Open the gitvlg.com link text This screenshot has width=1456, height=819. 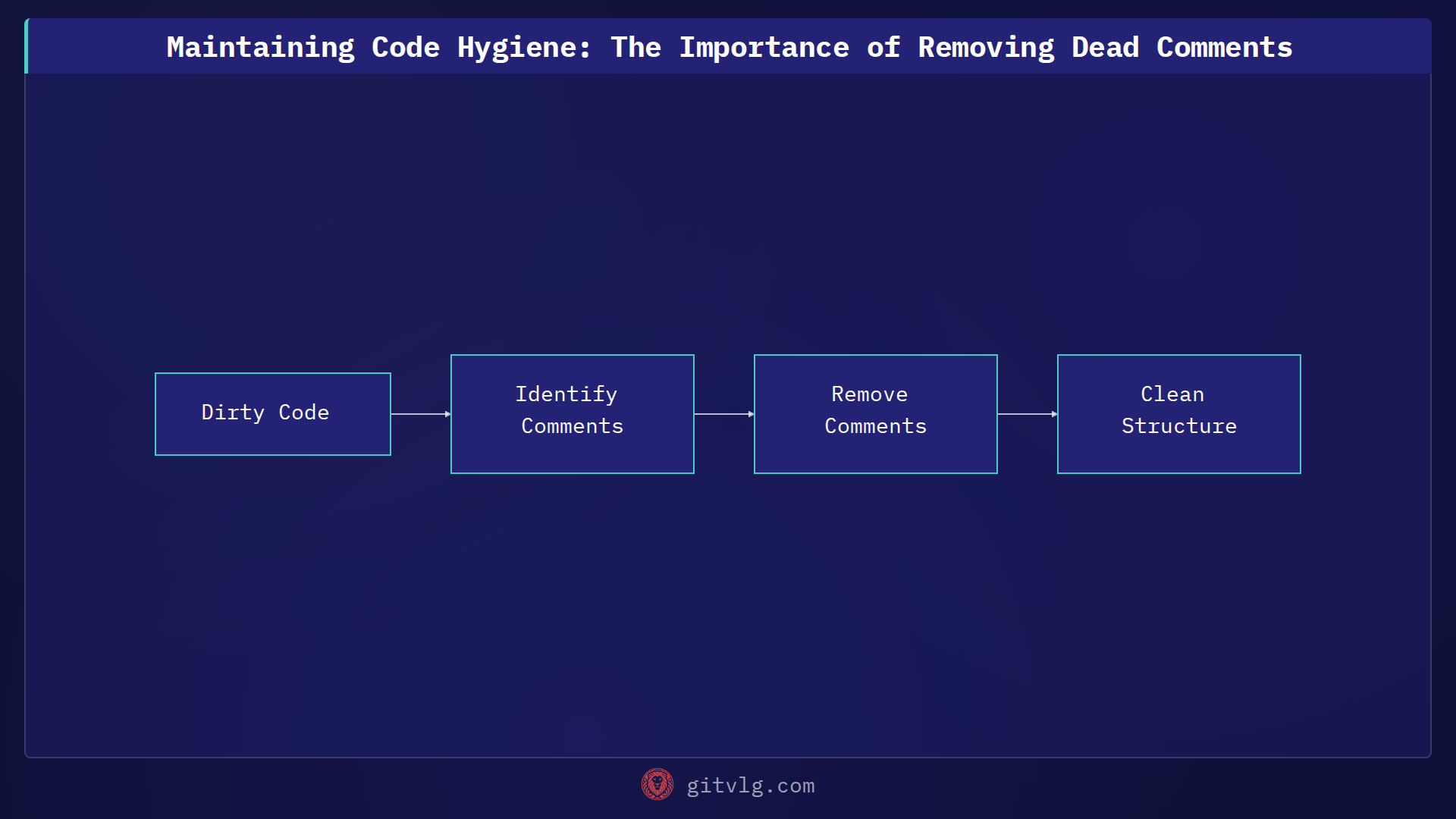click(751, 786)
